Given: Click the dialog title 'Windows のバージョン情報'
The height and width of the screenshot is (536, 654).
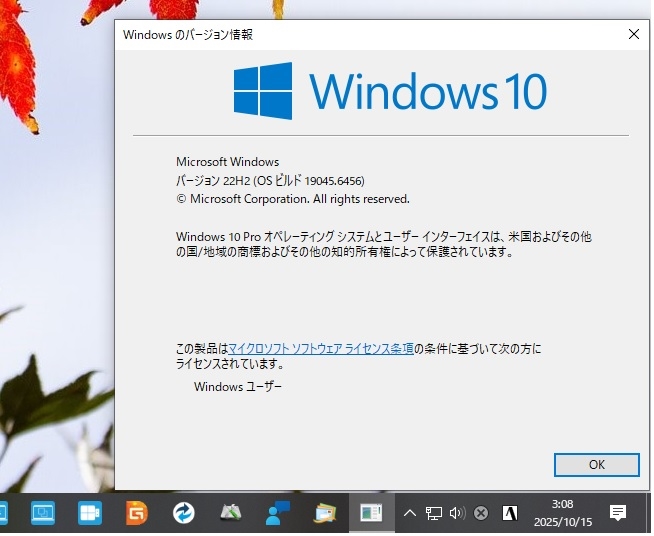Looking at the screenshot, I should 189,35.
